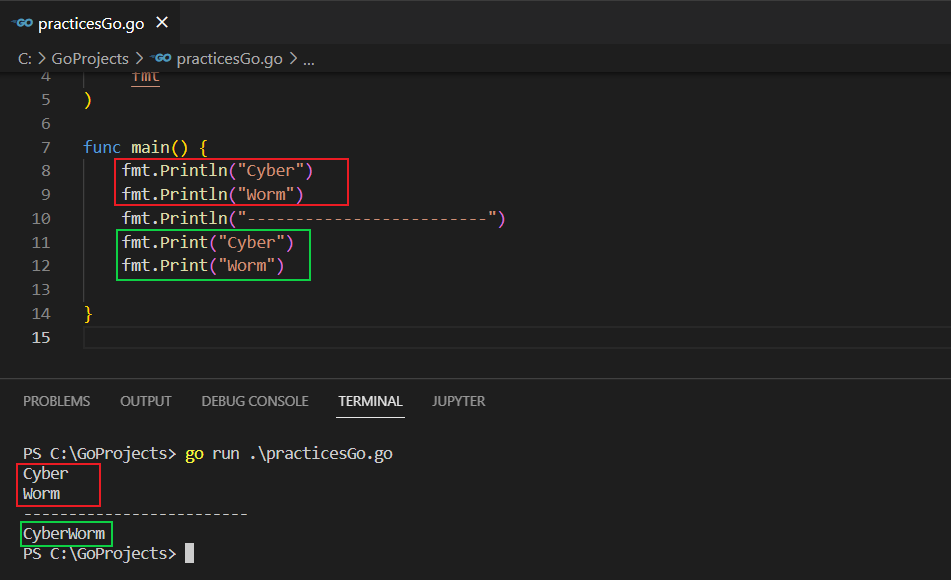Open the OUTPUT panel tab
Viewport: 951px width, 580px height.
click(x=145, y=401)
